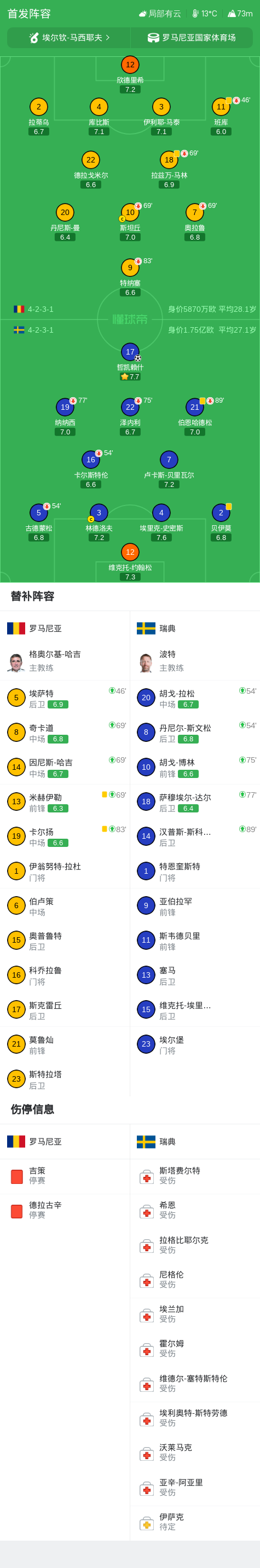Select goalkeeper number 12 欣德里希
Screen dimensions: 260x1568
click(x=130, y=65)
